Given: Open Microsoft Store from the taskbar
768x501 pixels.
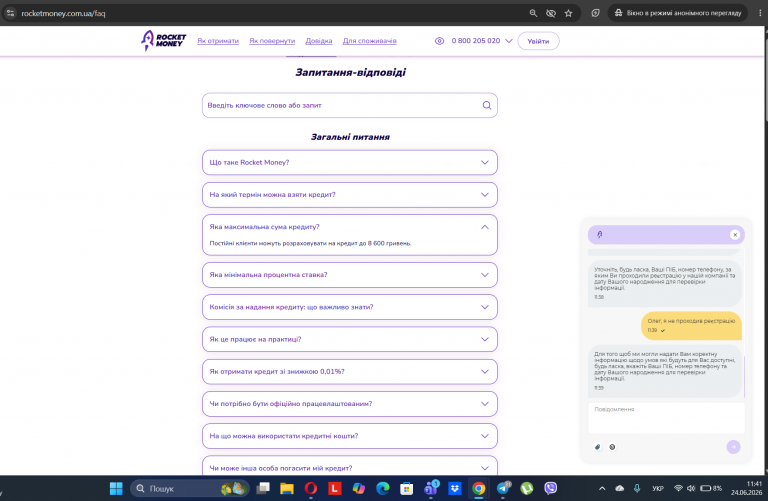Looking at the screenshot, I should click(x=407, y=488).
